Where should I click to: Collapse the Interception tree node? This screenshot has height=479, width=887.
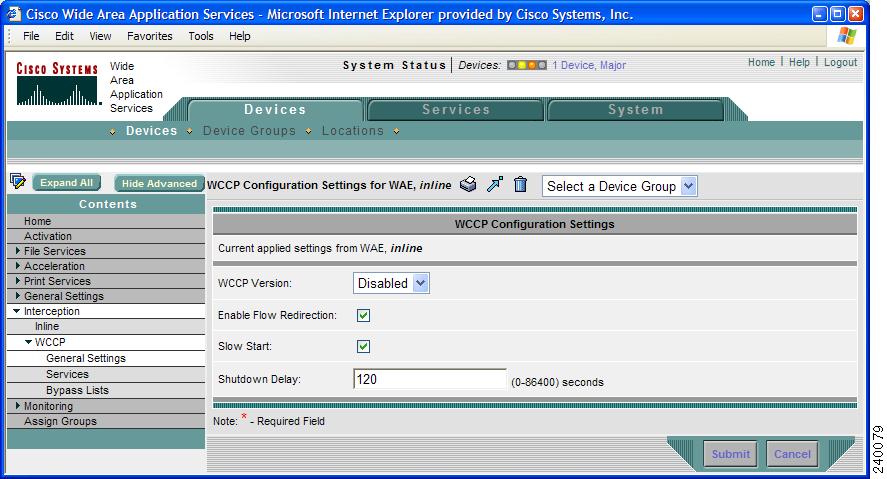click(x=16, y=311)
